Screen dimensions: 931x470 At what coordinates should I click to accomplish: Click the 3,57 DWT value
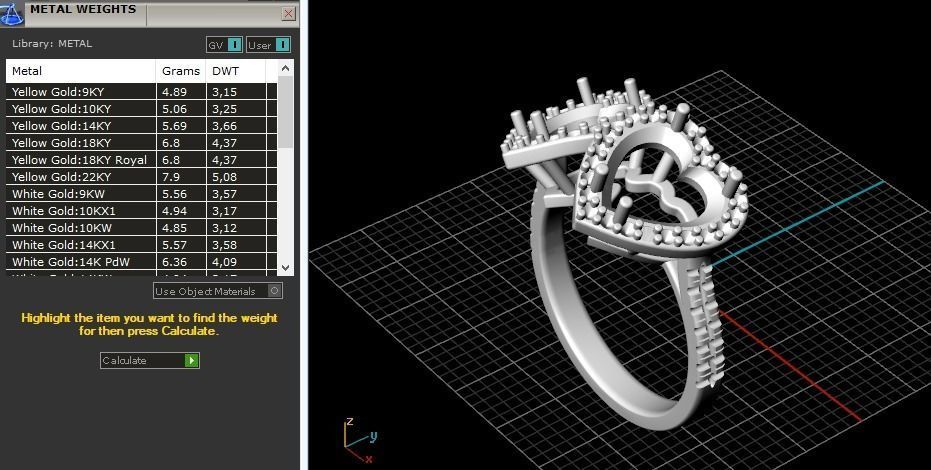(x=224, y=193)
